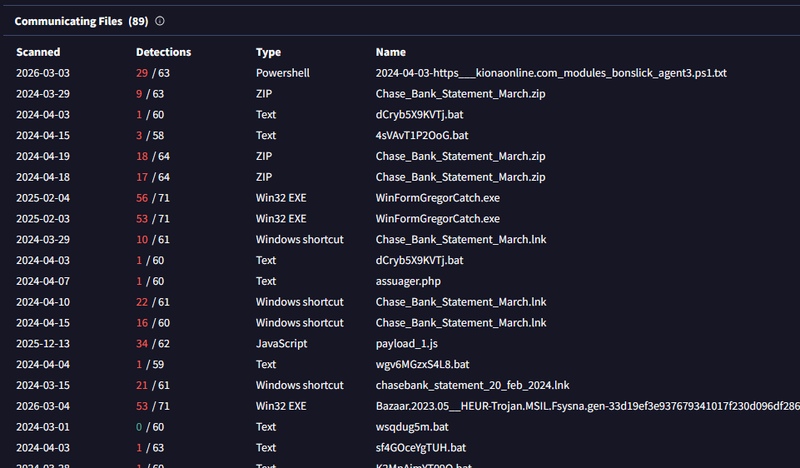Viewport: 800px width, 468px height.
Task: Click the 2024-03-15 scanned date
Action: pyautogui.click(x=43, y=385)
